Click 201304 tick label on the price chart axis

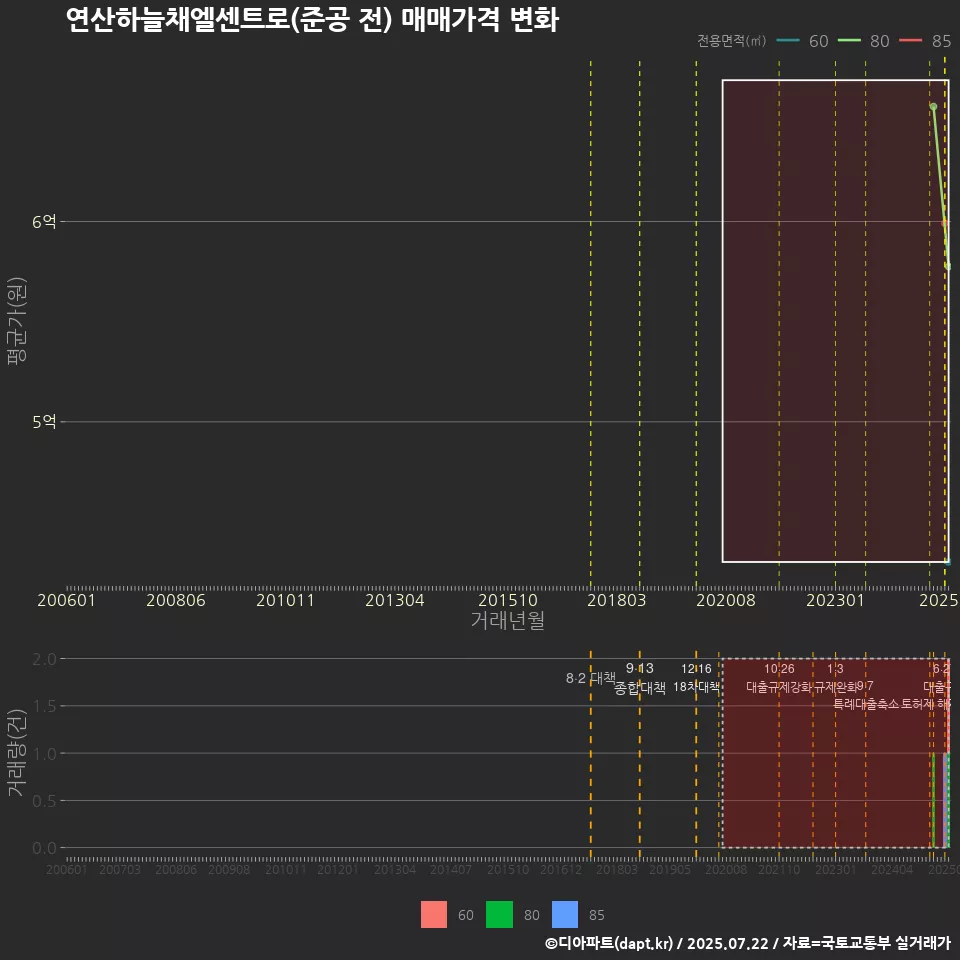point(395,600)
